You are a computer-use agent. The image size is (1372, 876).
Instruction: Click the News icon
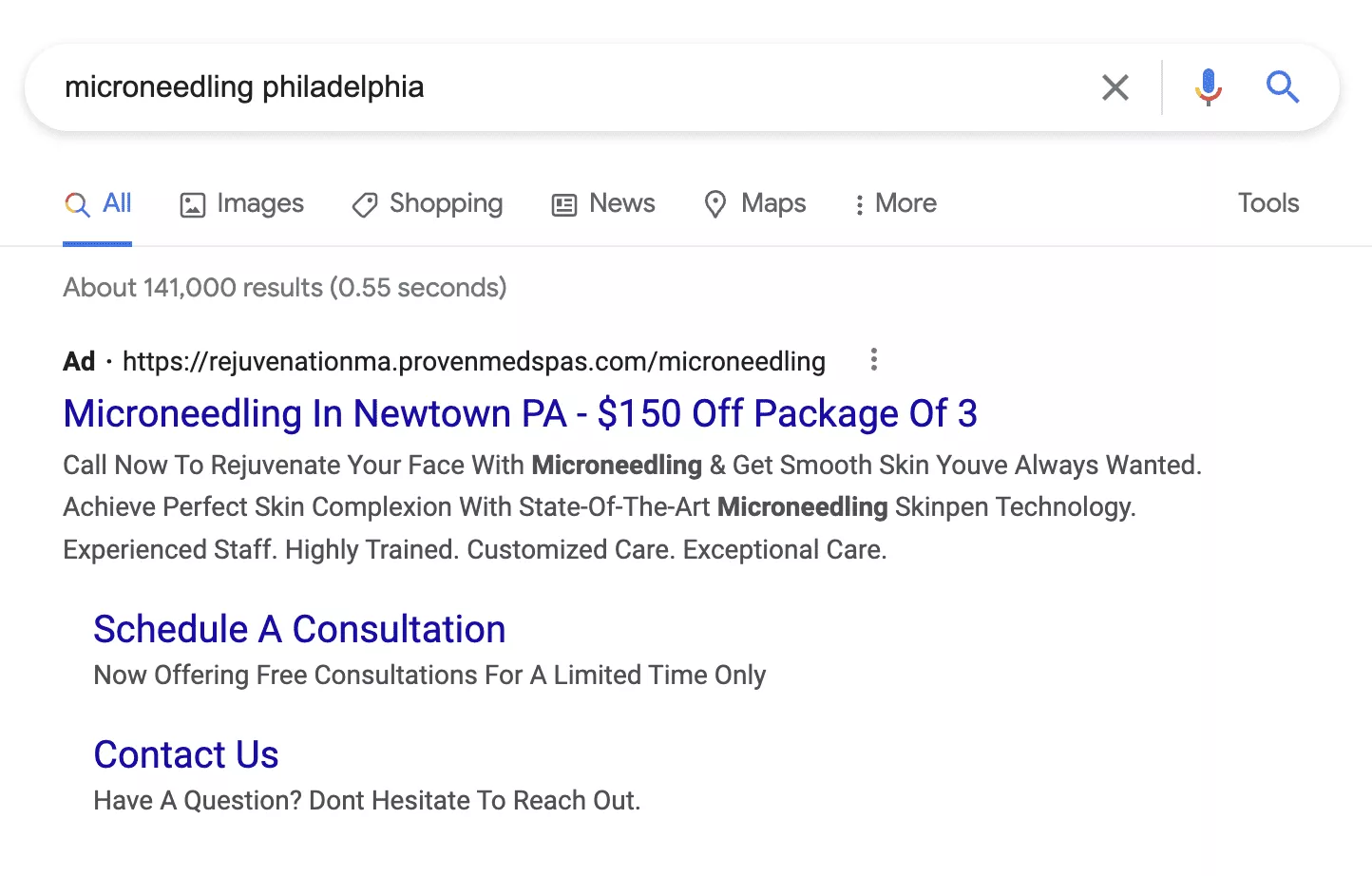coord(564,203)
